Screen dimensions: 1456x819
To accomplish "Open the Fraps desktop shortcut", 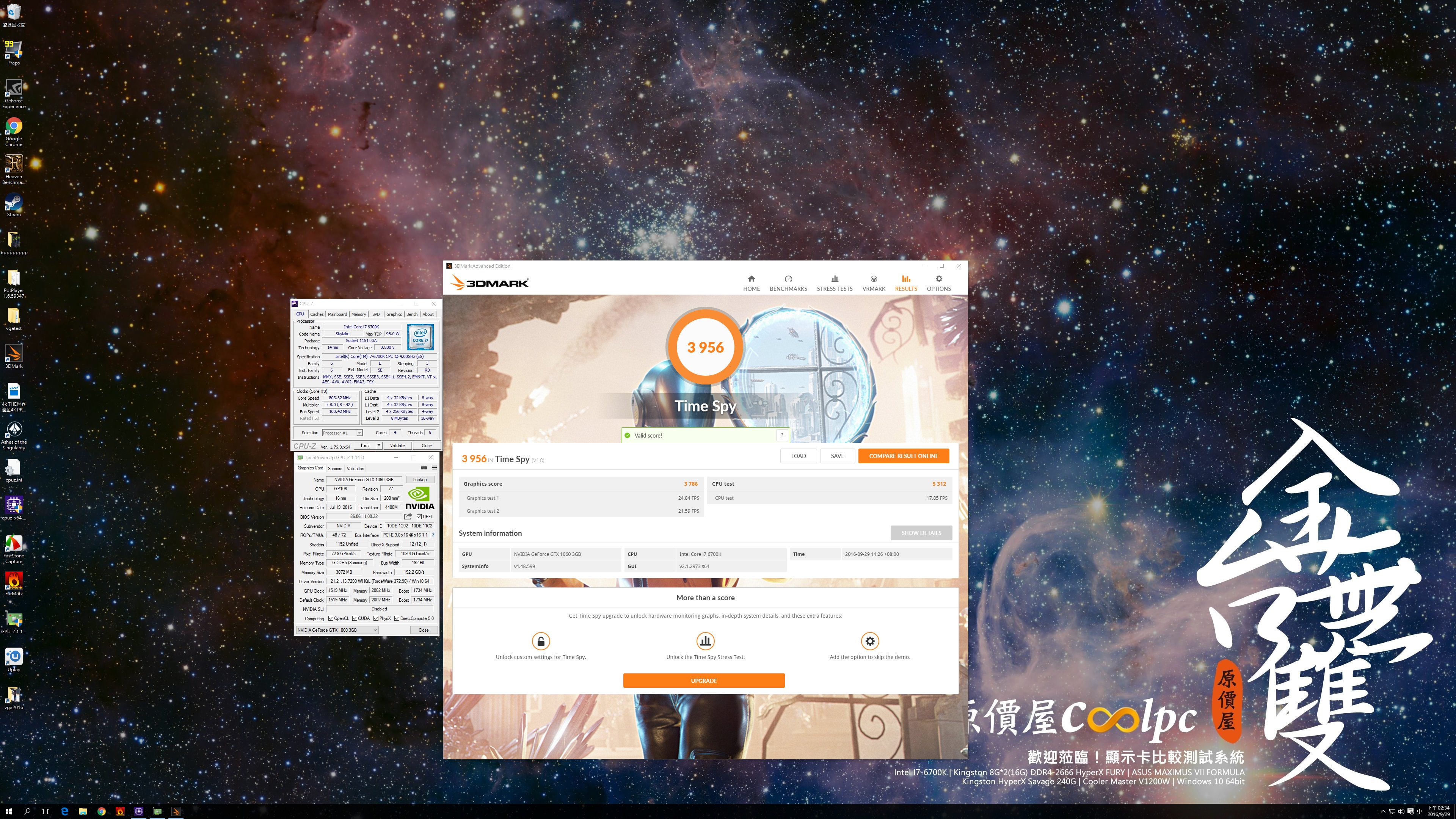I will point(14,52).
